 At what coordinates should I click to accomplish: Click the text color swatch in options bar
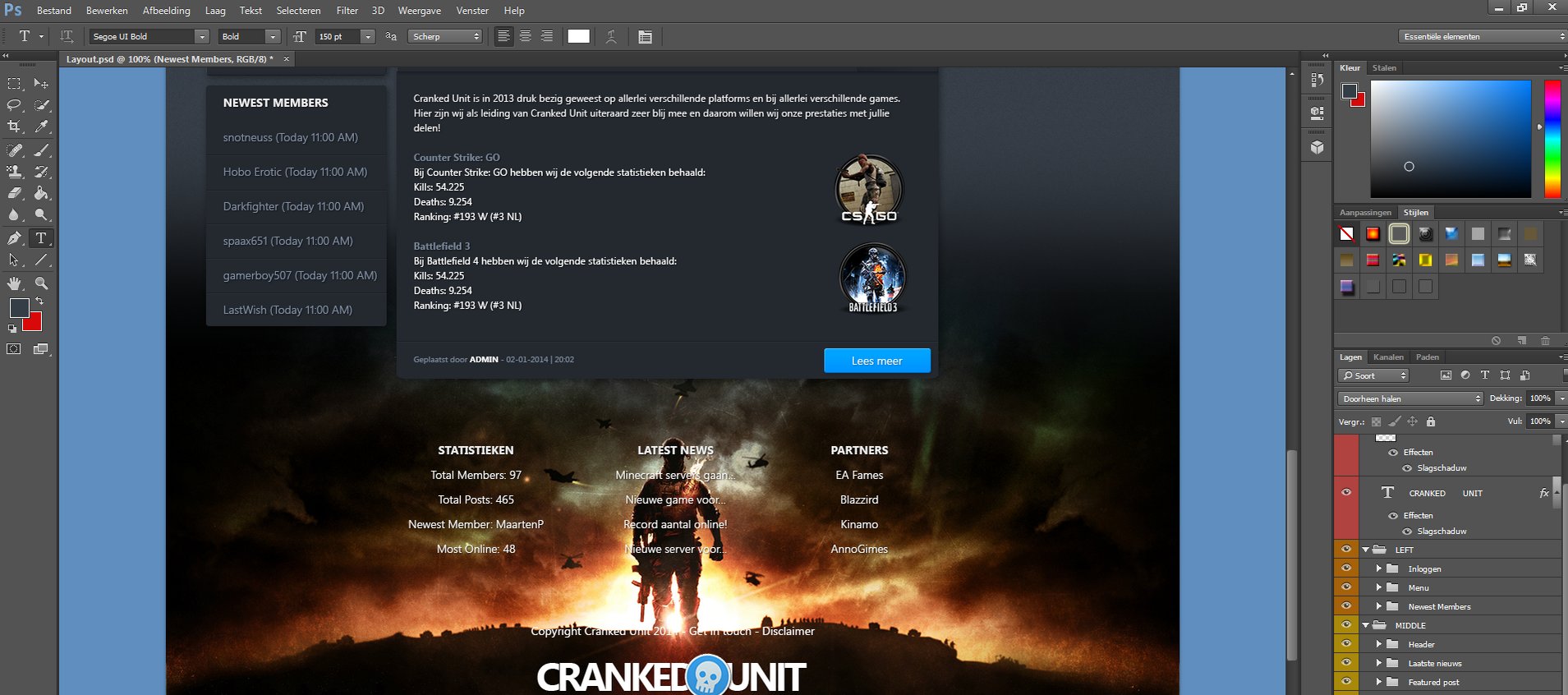[x=578, y=36]
